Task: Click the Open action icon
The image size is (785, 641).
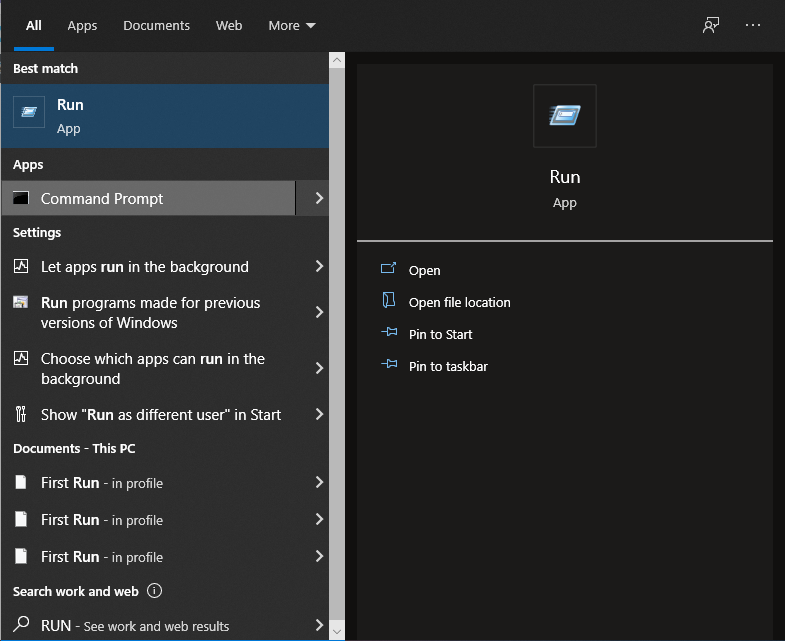Action: pos(388,268)
